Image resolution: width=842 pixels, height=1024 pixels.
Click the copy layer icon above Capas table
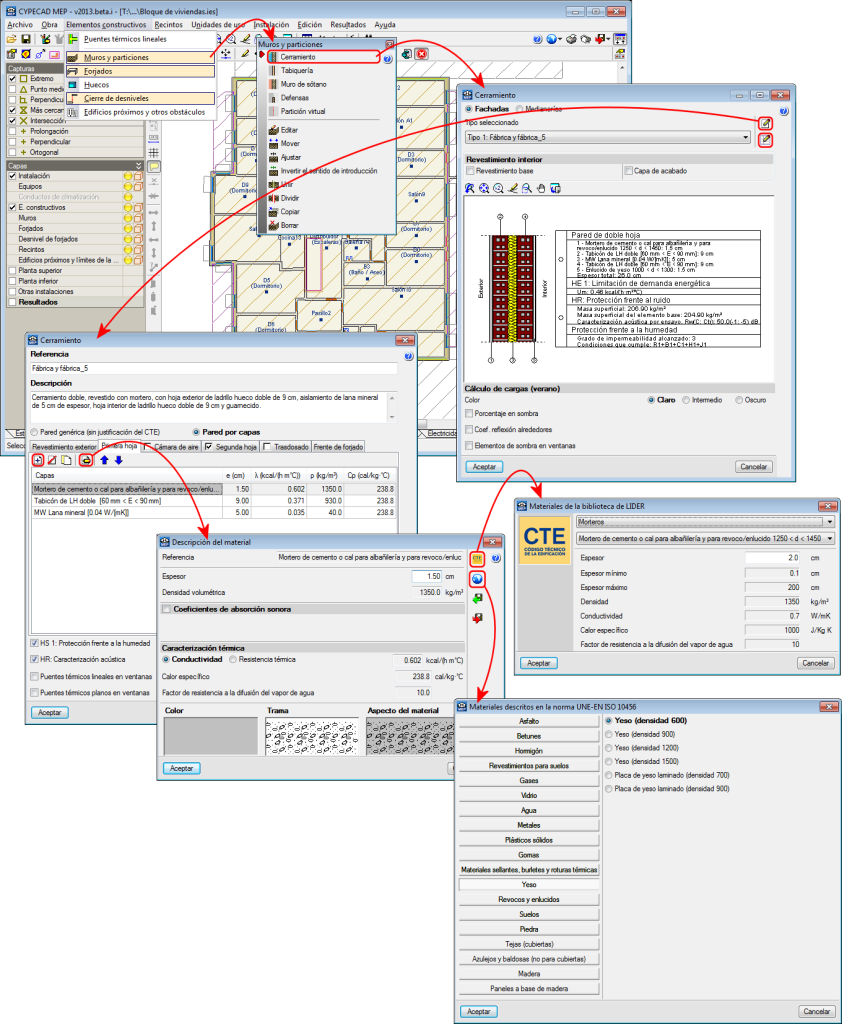pyautogui.click(x=67, y=460)
